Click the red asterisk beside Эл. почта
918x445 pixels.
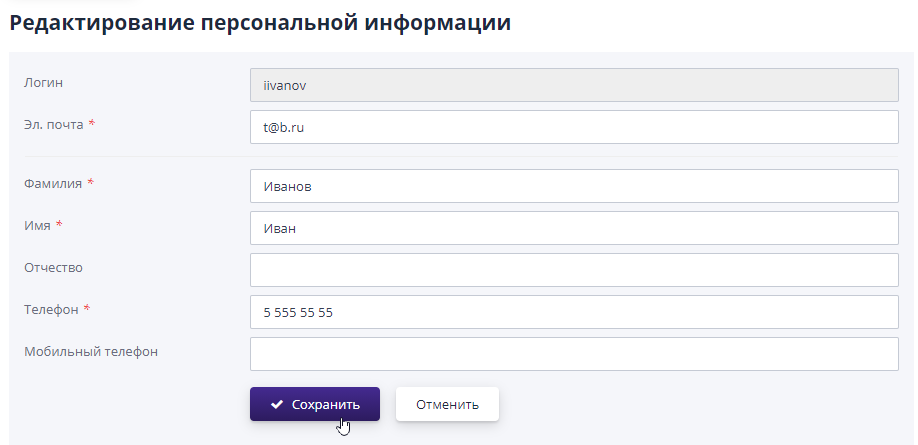tap(92, 123)
